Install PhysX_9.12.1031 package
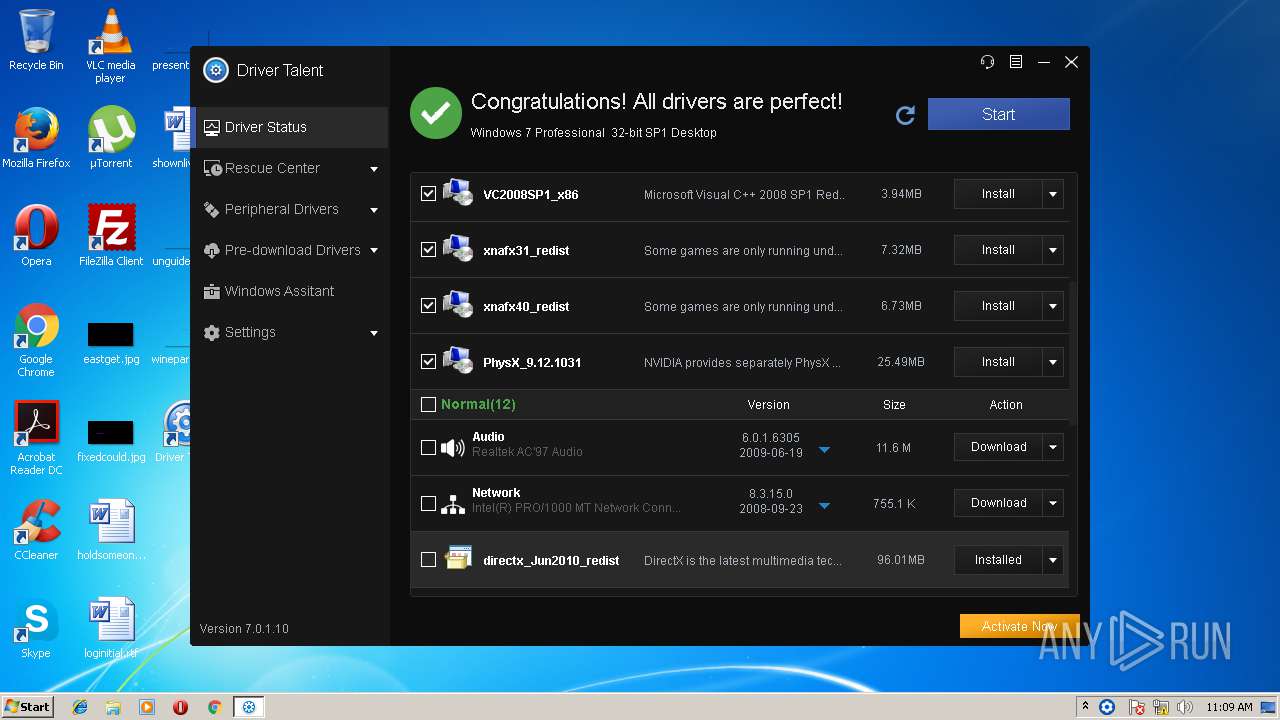The width and height of the screenshot is (1280, 720). pos(998,362)
